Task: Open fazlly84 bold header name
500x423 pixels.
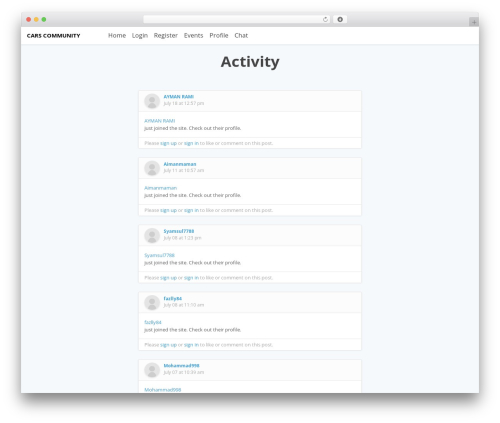Action: 173,298
